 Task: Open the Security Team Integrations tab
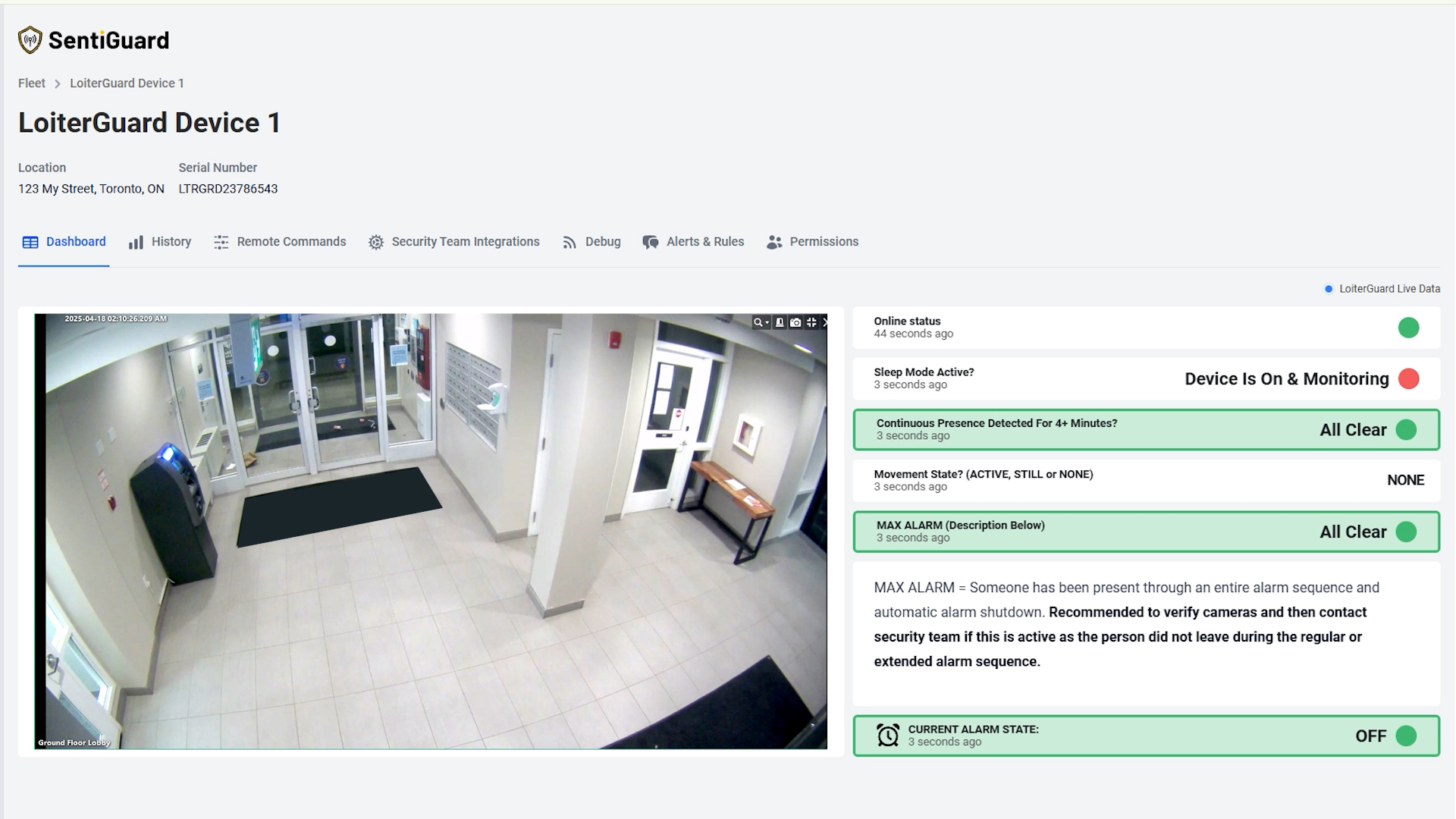click(x=454, y=242)
